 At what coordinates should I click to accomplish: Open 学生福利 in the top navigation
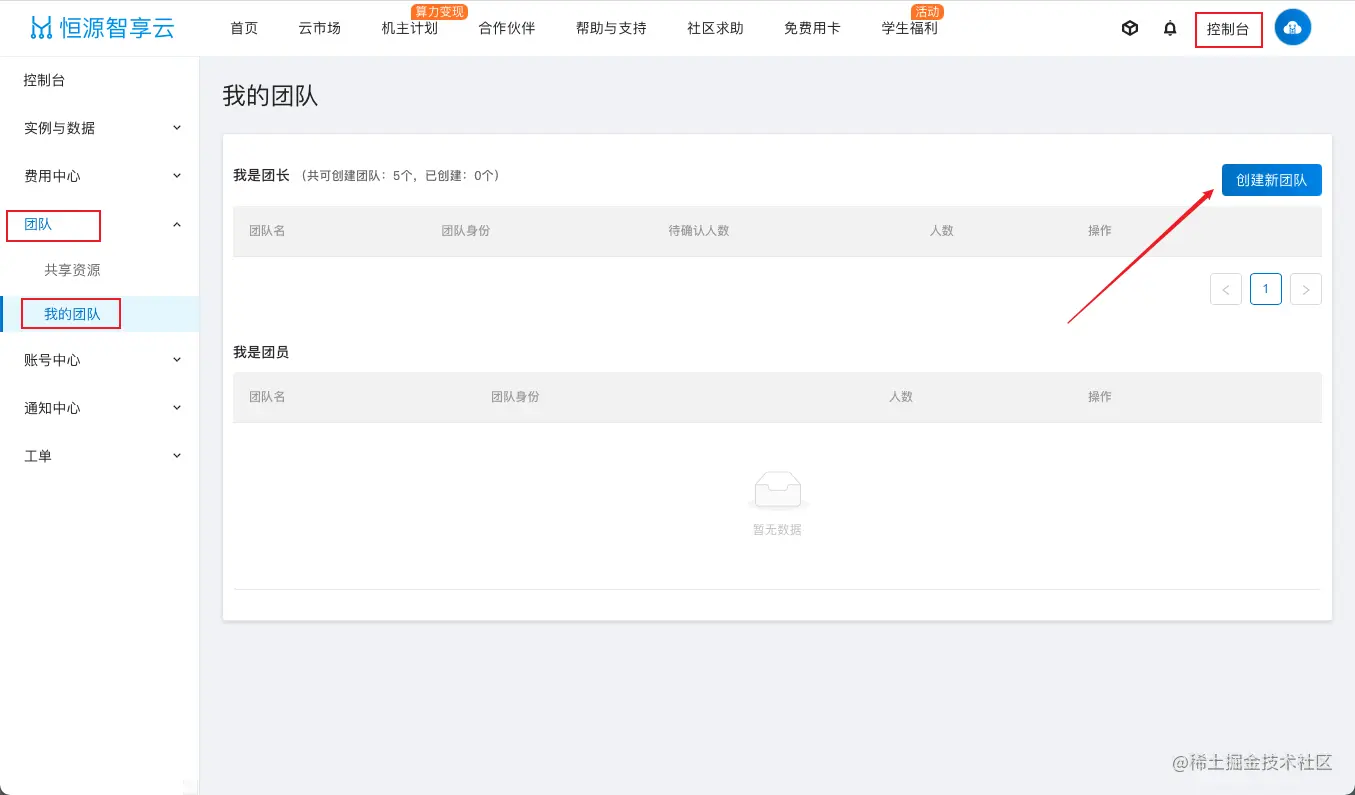coord(909,28)
